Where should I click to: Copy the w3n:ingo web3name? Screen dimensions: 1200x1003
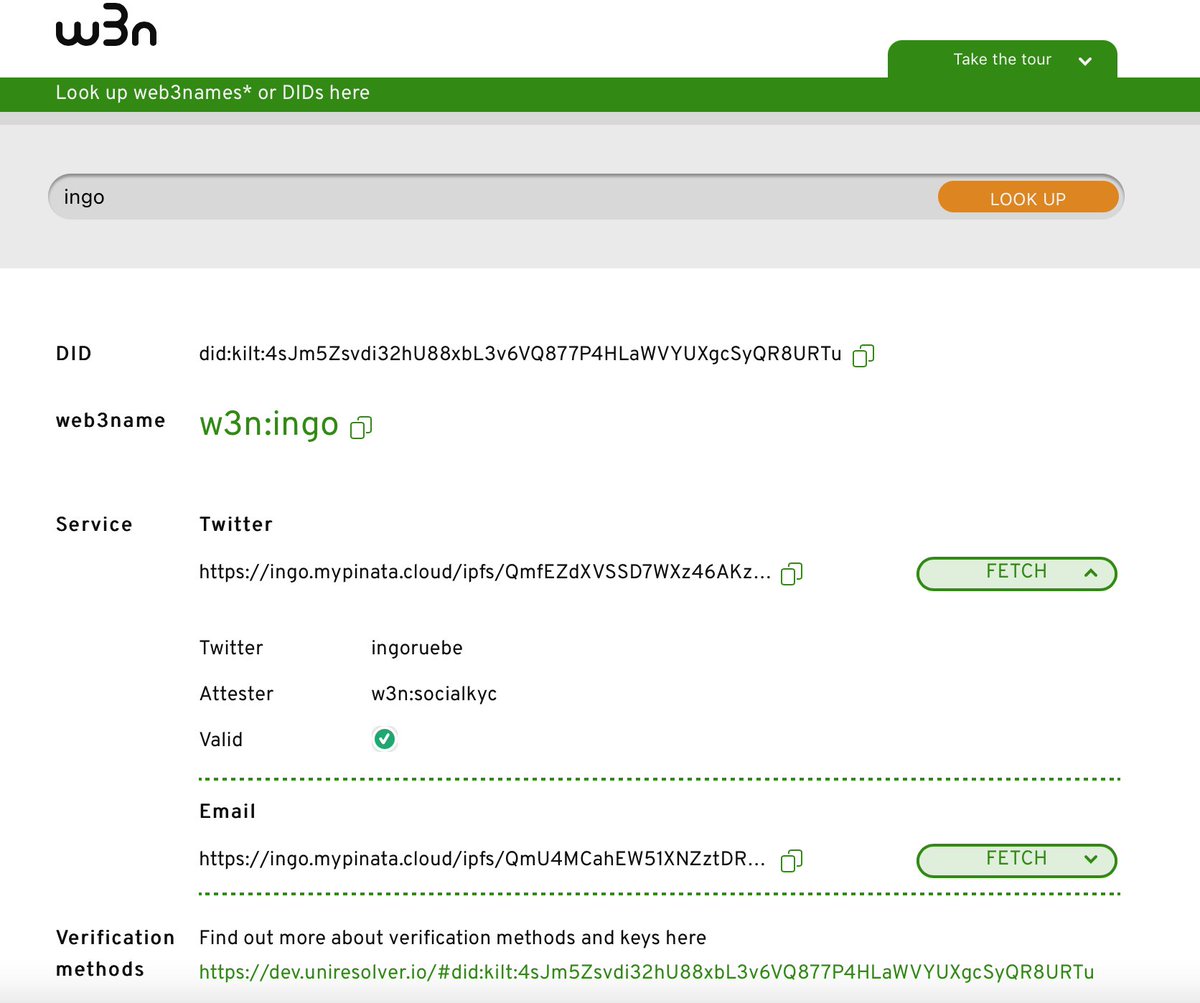361,427
